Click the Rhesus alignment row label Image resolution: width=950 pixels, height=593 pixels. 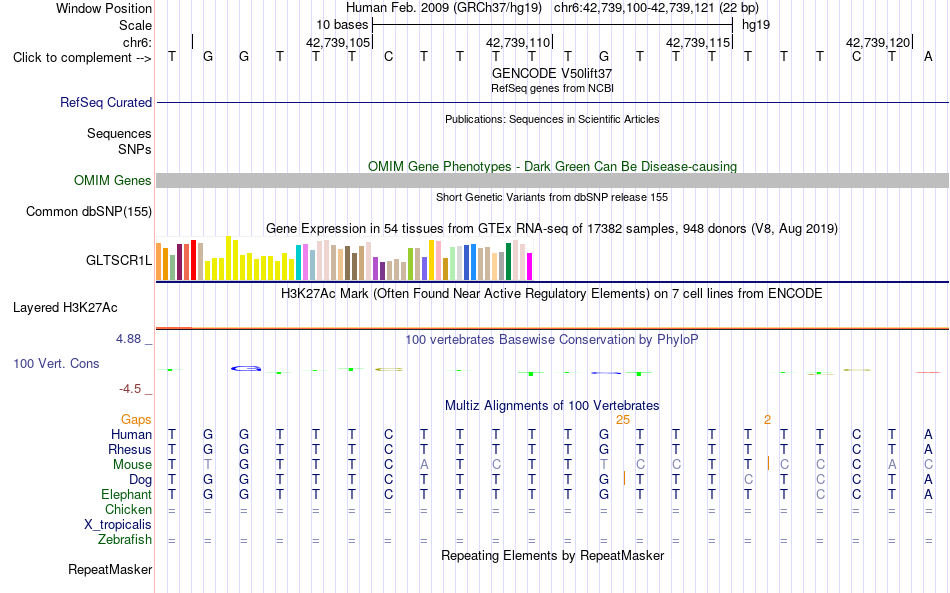130,449
